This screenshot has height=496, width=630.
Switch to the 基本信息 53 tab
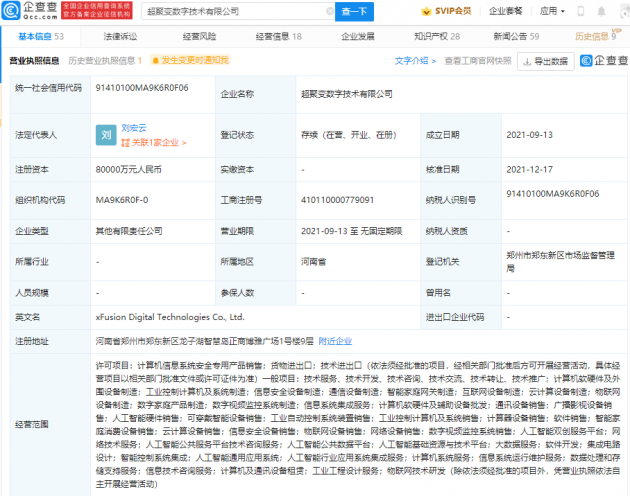41,37
